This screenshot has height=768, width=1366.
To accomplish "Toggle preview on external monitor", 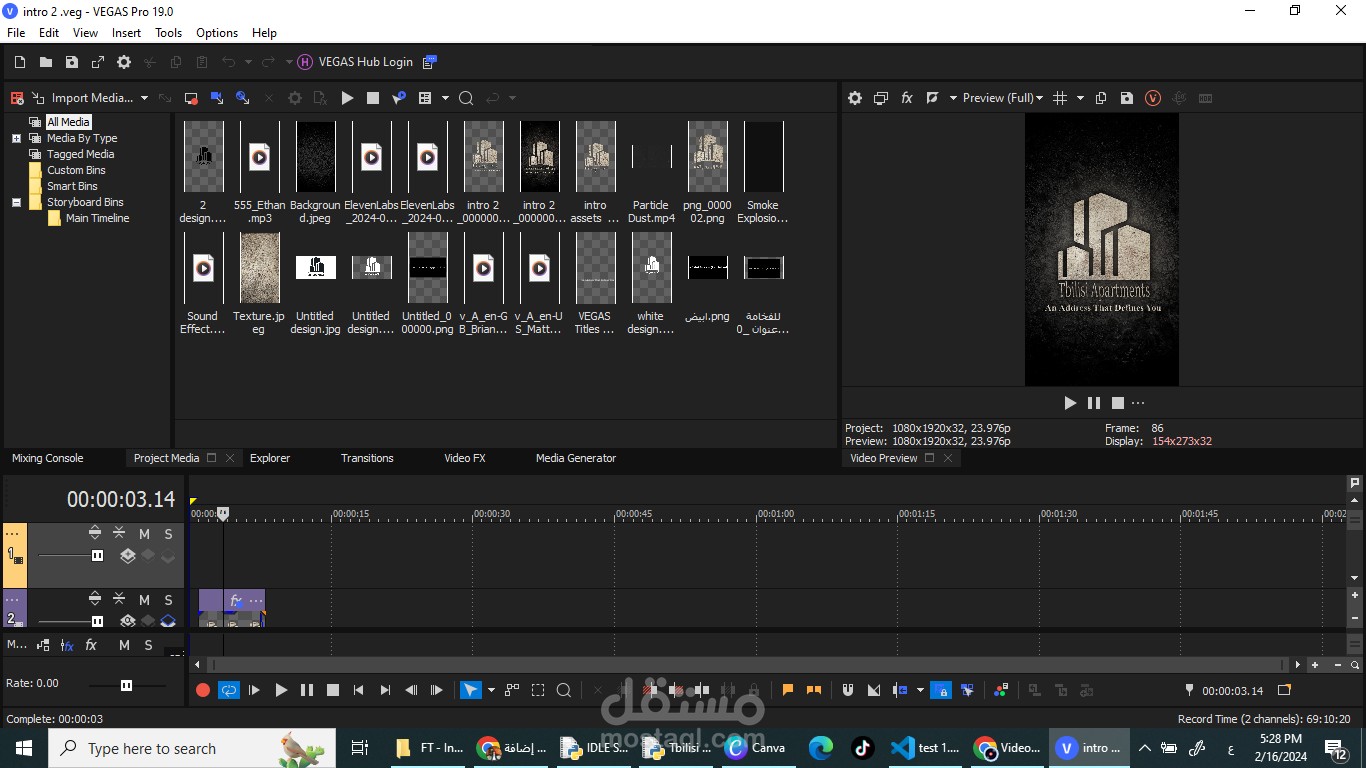I will (881, 98).
